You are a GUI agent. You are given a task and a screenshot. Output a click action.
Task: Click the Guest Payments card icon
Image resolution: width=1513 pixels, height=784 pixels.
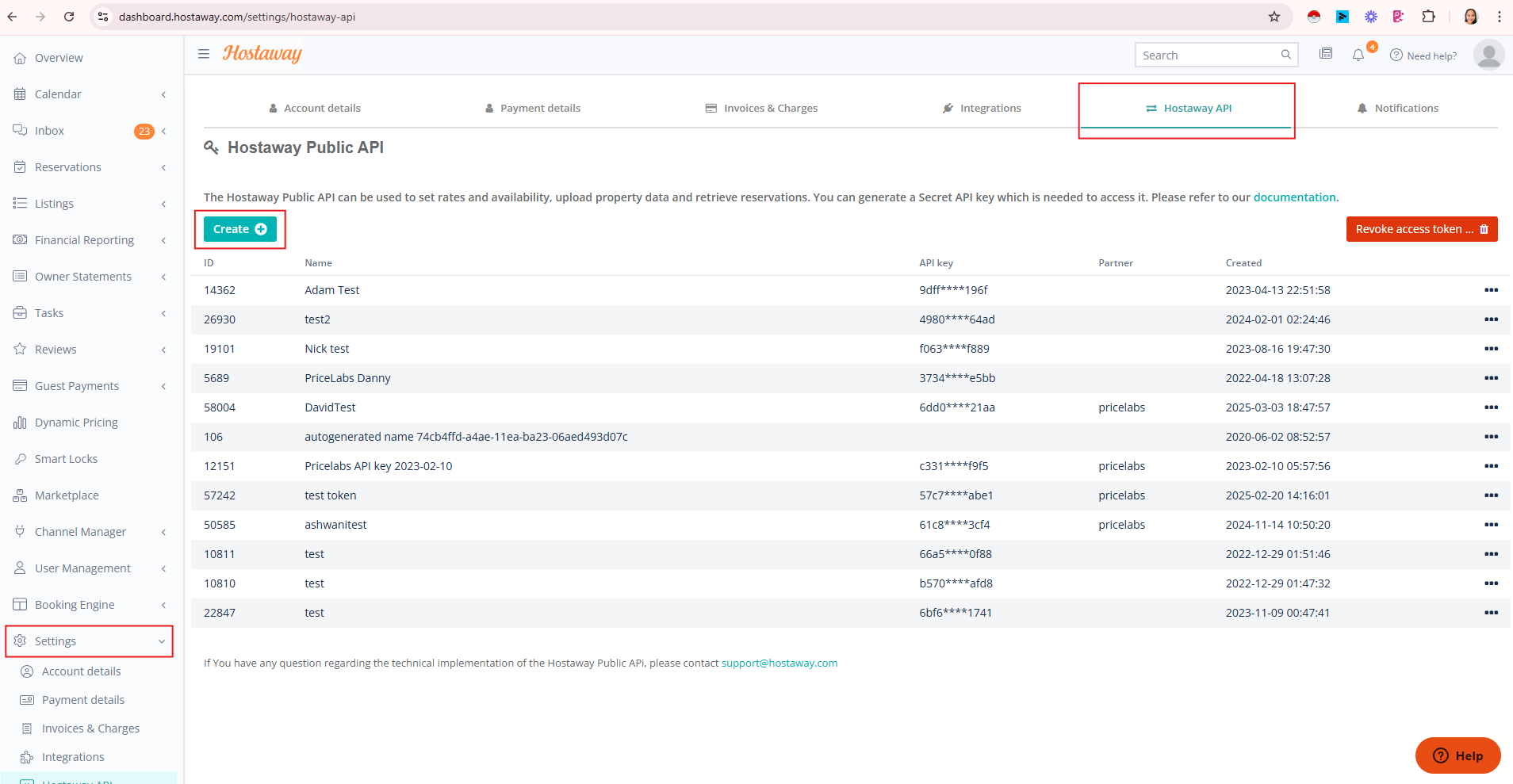point(20,386)
